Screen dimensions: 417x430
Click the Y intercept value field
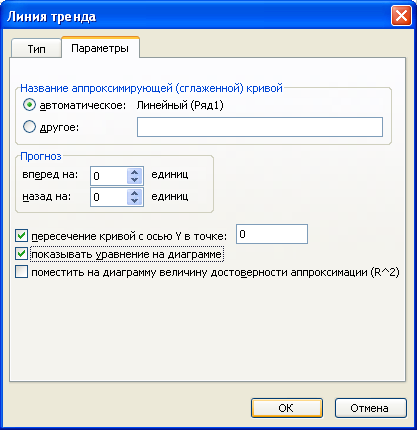coord(272,234)
